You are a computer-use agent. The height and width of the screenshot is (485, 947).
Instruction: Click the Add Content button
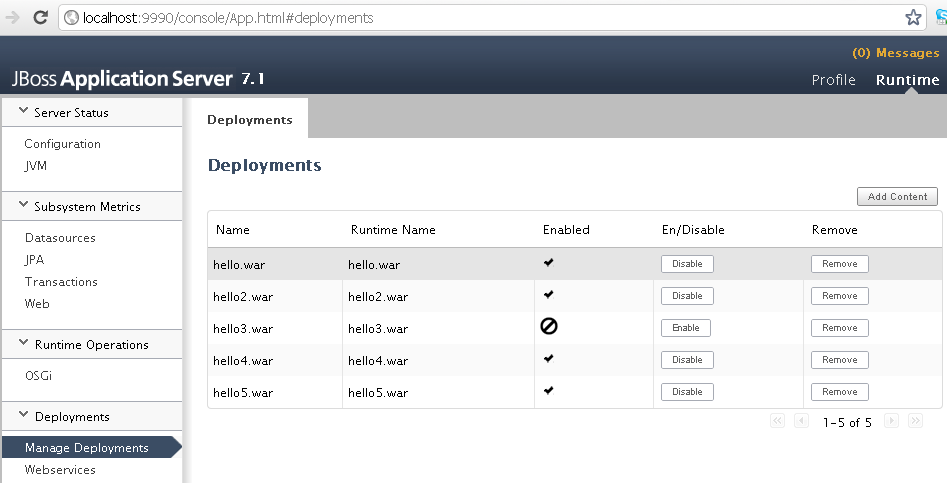tap(897, 197)
